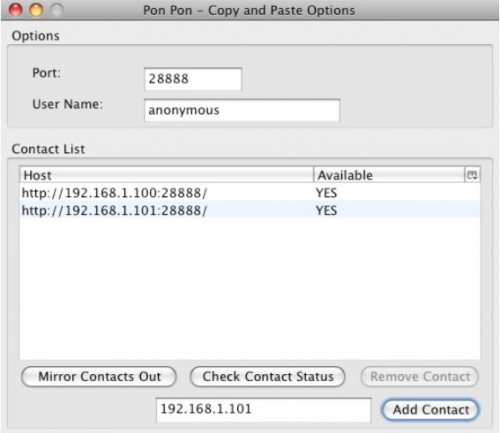Click the Port input field
The height and width of the screenshot is (433, 500).
click(x=193, y=79)
